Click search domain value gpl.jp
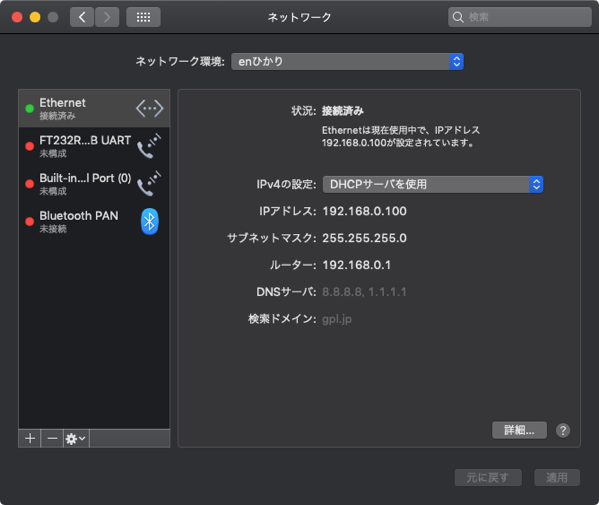599x505 pixels. coord(337,319)
